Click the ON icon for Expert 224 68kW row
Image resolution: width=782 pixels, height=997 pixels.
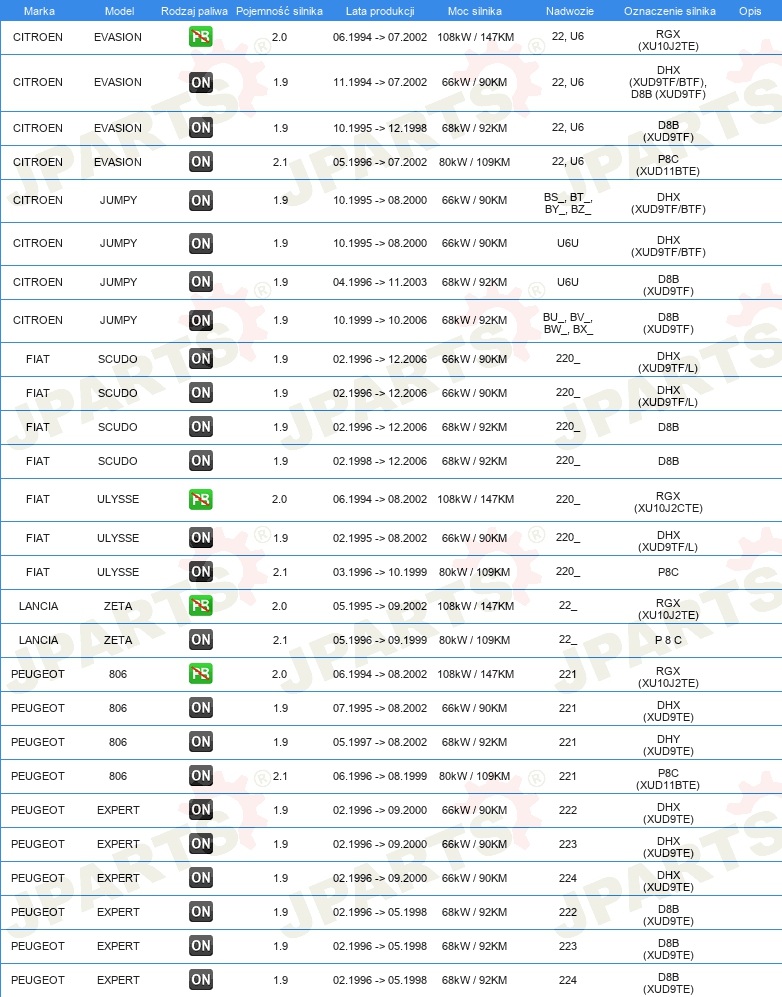(x=201, y=980)
